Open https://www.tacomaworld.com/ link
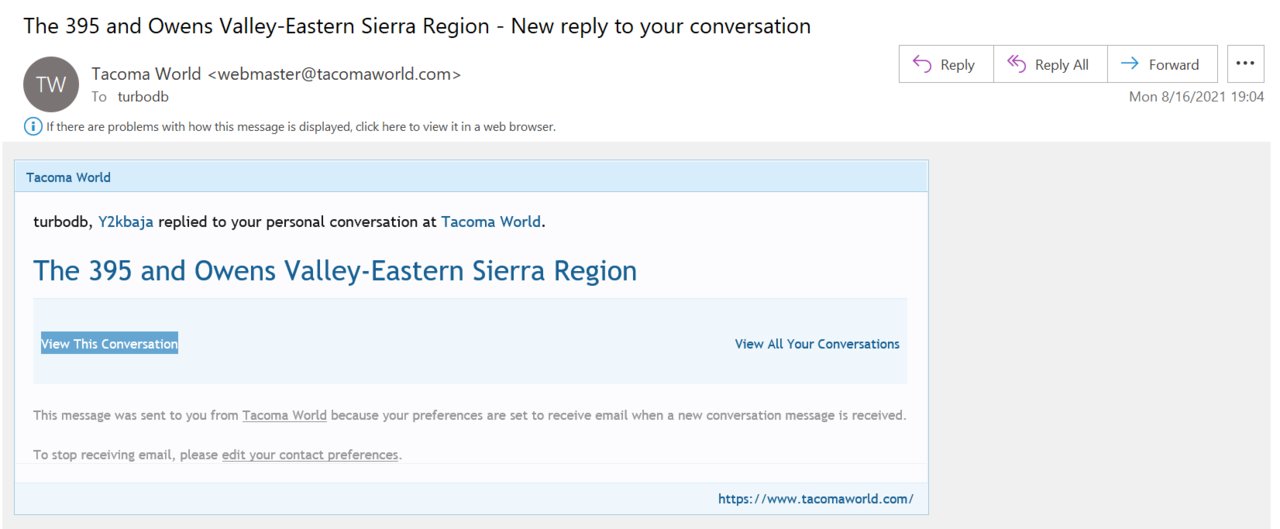 pos(815,499)
